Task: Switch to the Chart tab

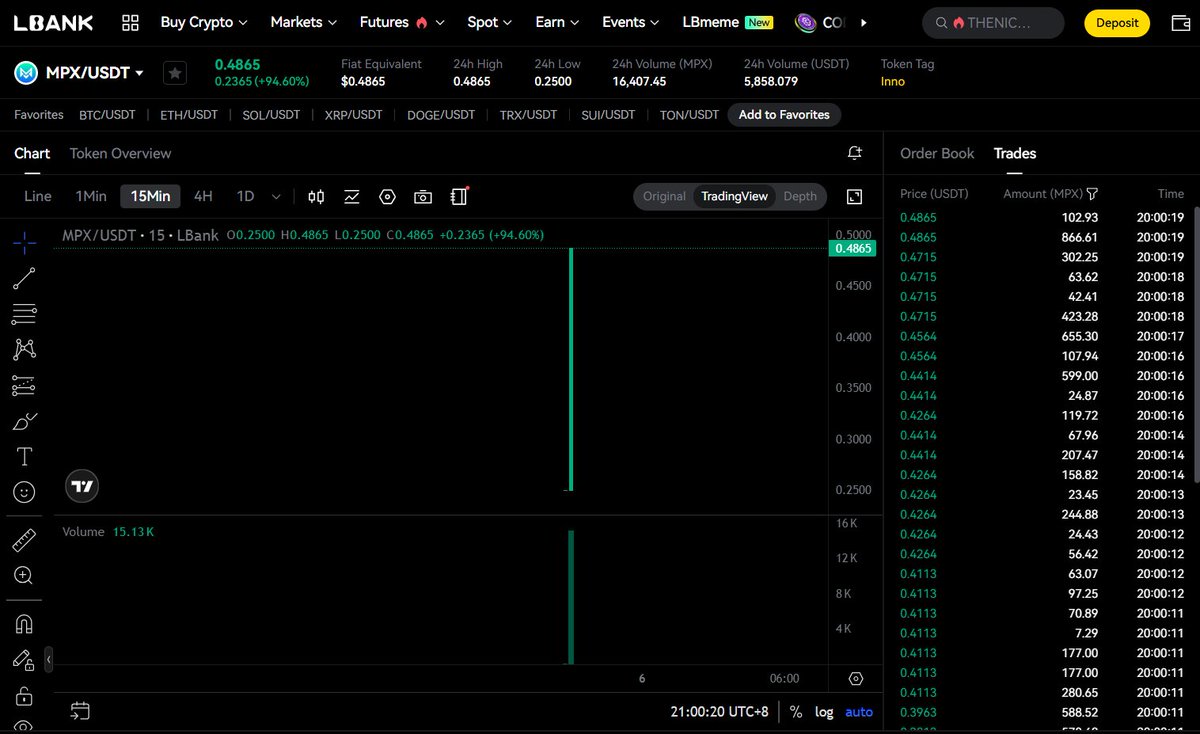Action: pyautogui.click(x=32, y=153)
